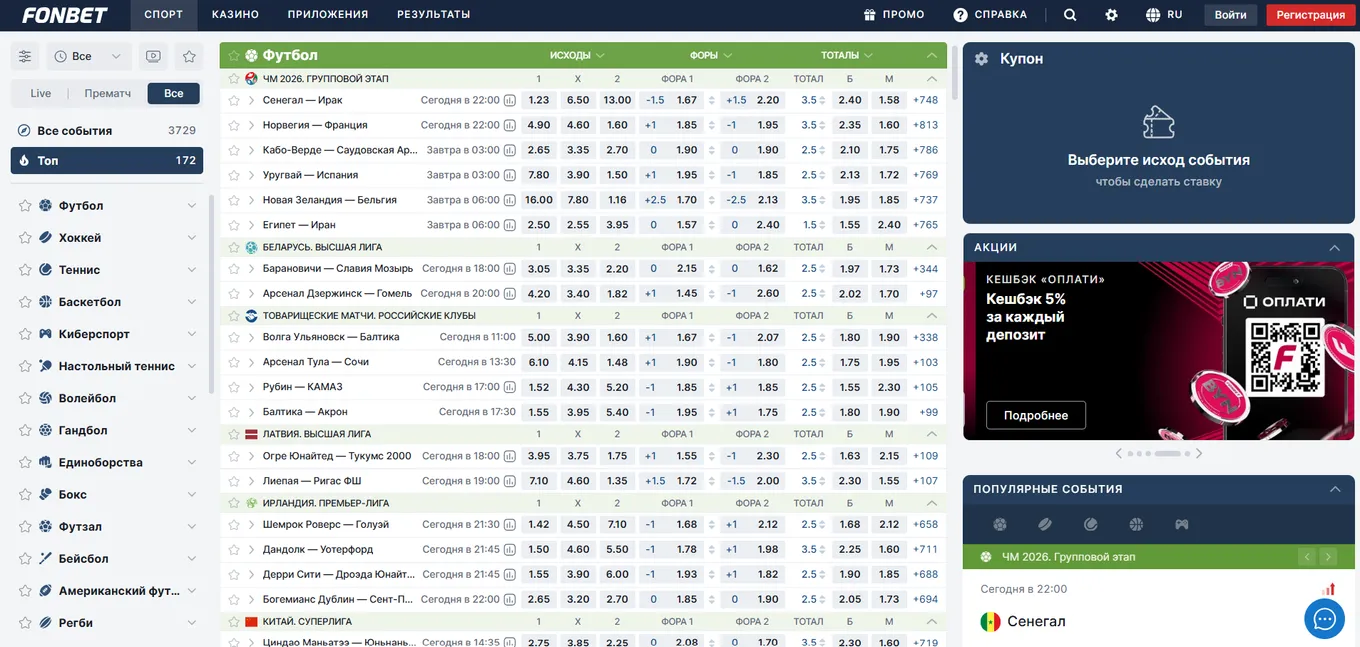The image size is (1360, 647).
Task: Open settings gear icon in top bar
Action: click(x=1111, y=15)
